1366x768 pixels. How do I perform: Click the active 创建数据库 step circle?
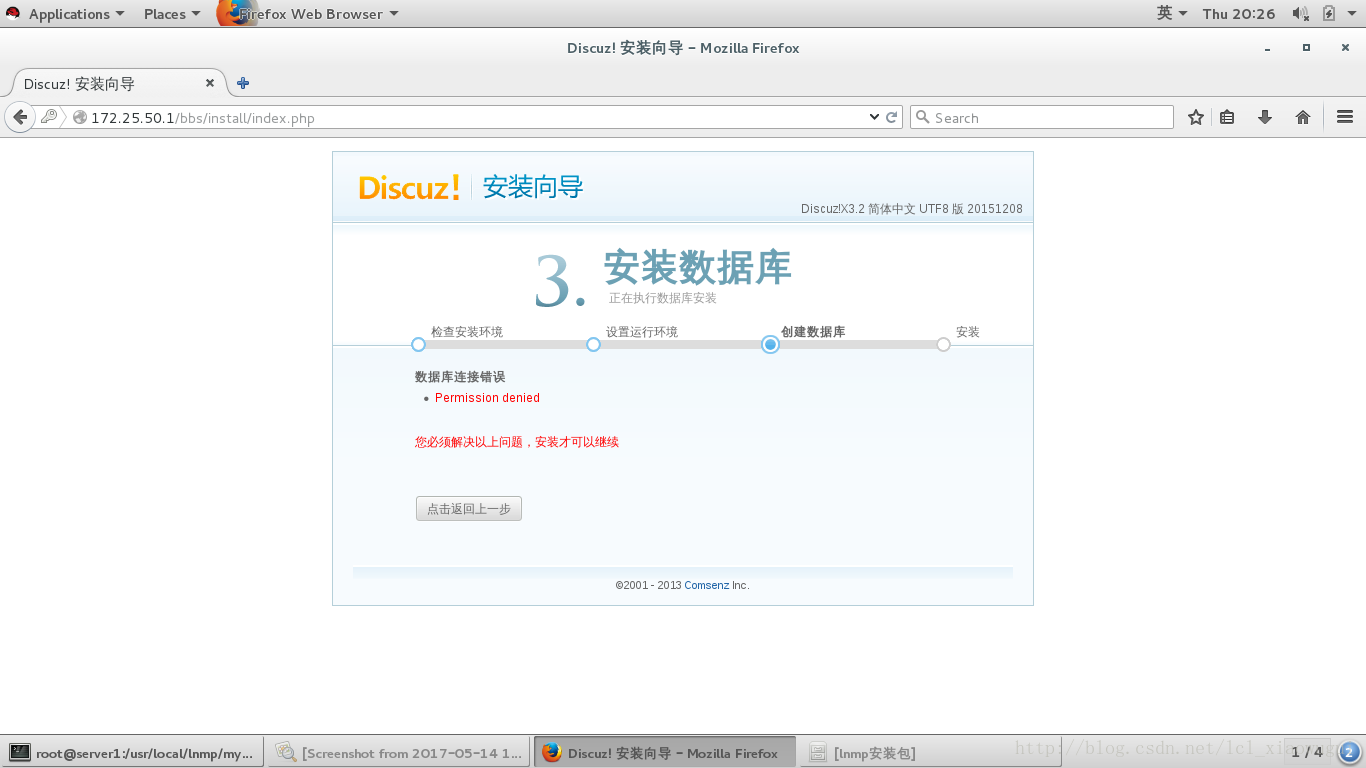(770, 344)
